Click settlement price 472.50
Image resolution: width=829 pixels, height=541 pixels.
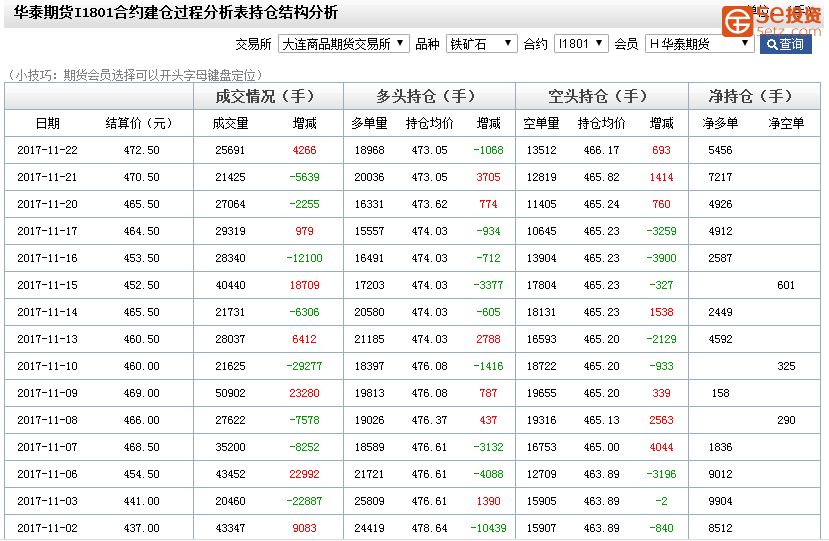(141, 150)
